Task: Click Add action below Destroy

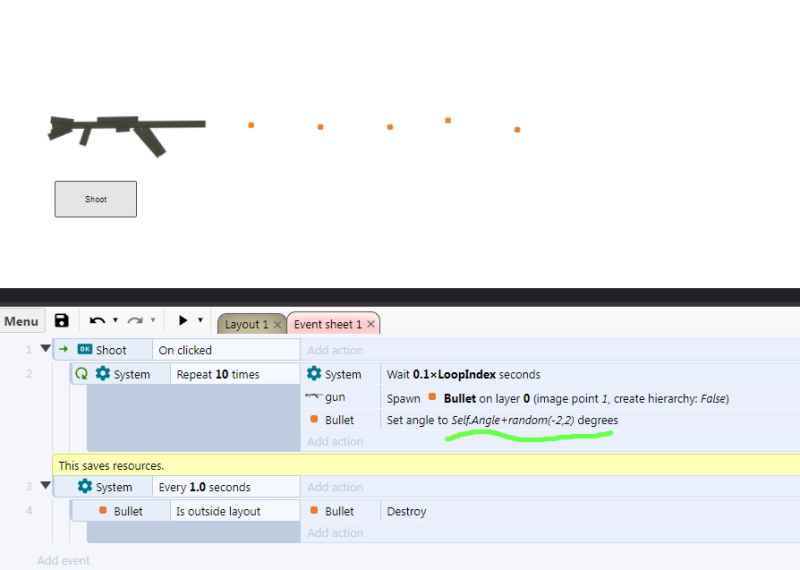Action: [x=335, y=533]
